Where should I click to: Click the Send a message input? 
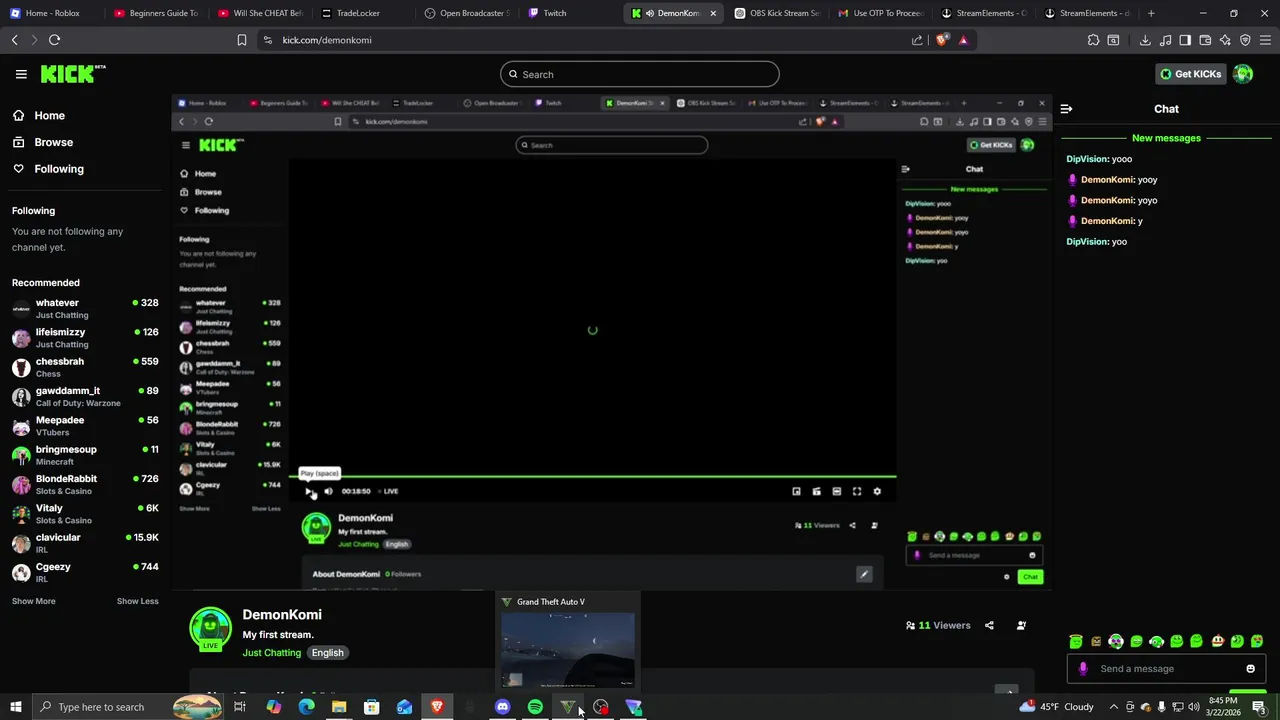pos(1166,669)
